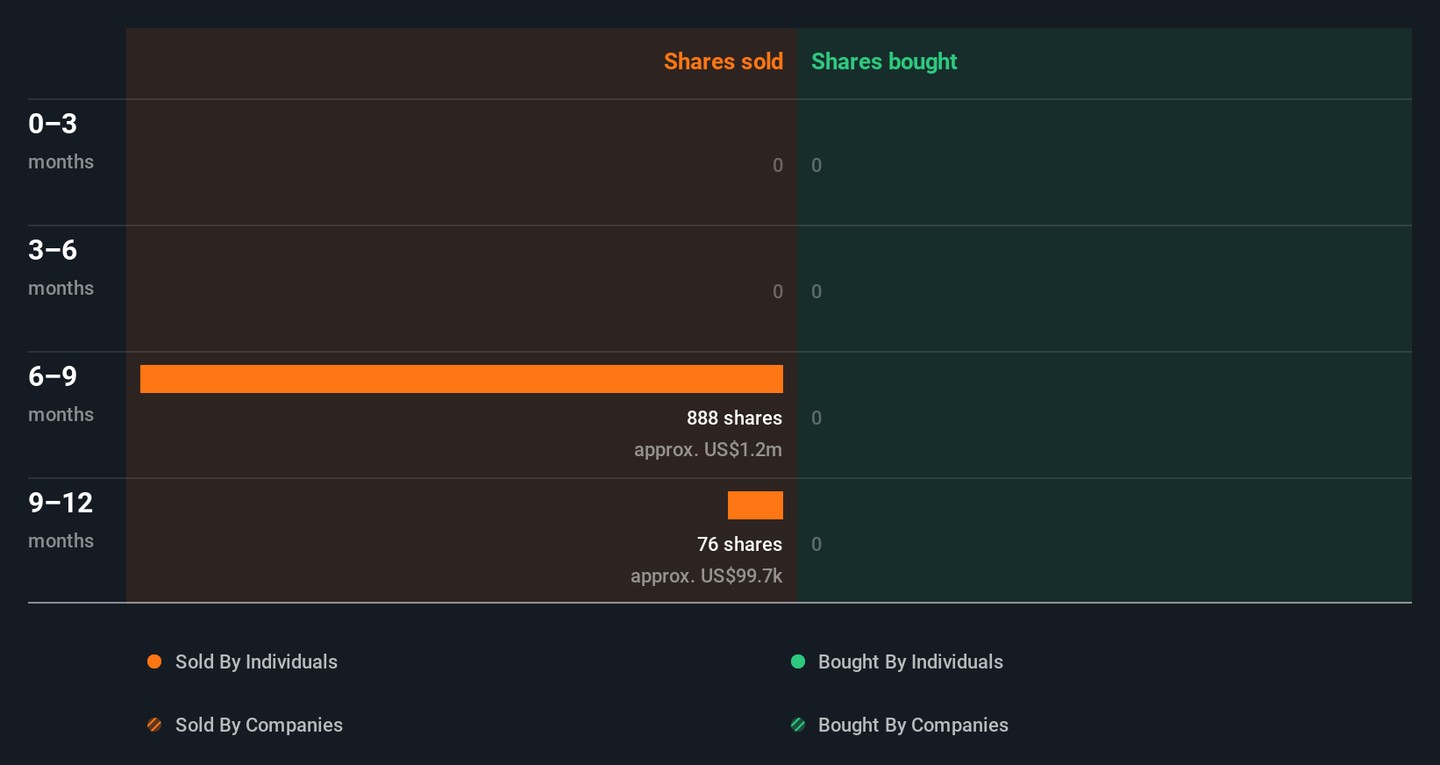Click the 9–12 months row label
The image size is (1440, 765).
point(61,520)
